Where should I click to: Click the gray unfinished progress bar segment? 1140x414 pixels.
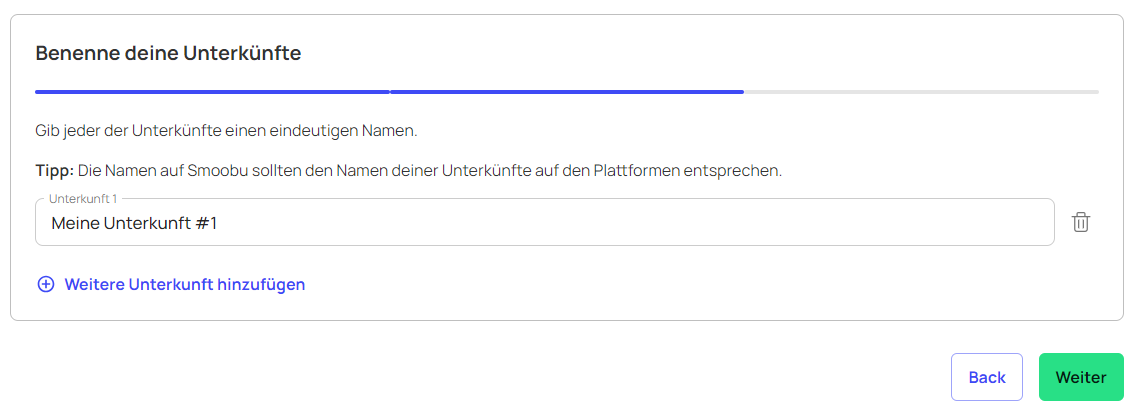click(921, 92)
